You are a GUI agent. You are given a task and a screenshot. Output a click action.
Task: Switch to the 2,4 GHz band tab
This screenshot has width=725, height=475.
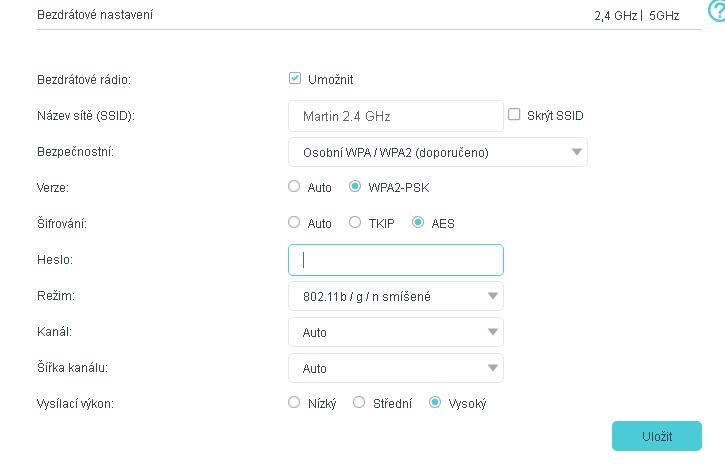pos(614,16)
